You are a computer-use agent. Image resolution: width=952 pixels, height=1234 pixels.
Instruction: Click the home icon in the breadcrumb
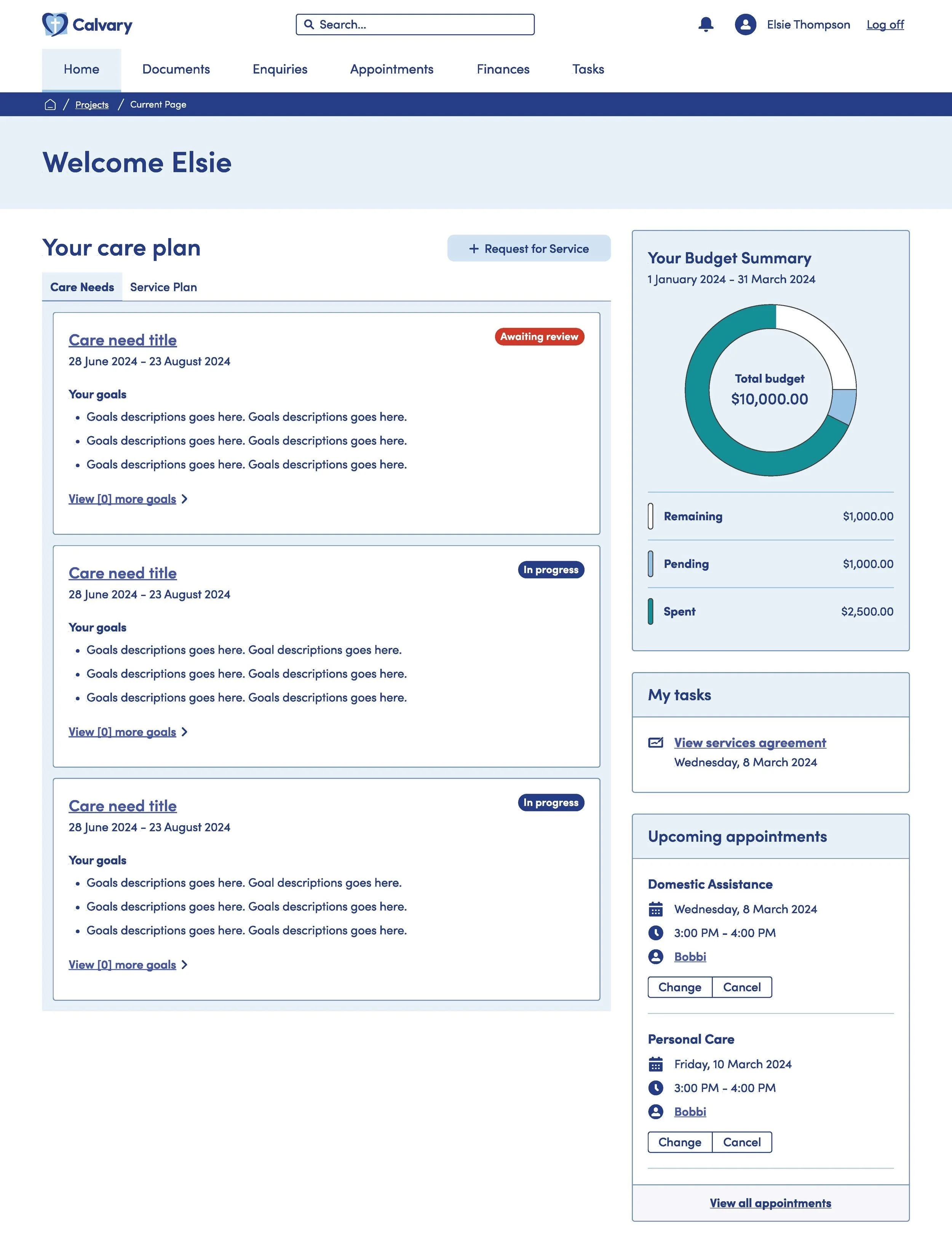click(x=50, y=104)
